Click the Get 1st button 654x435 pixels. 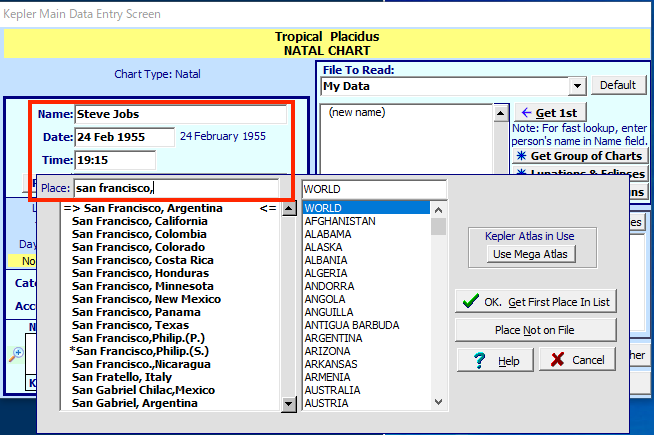tap(550, 113)
